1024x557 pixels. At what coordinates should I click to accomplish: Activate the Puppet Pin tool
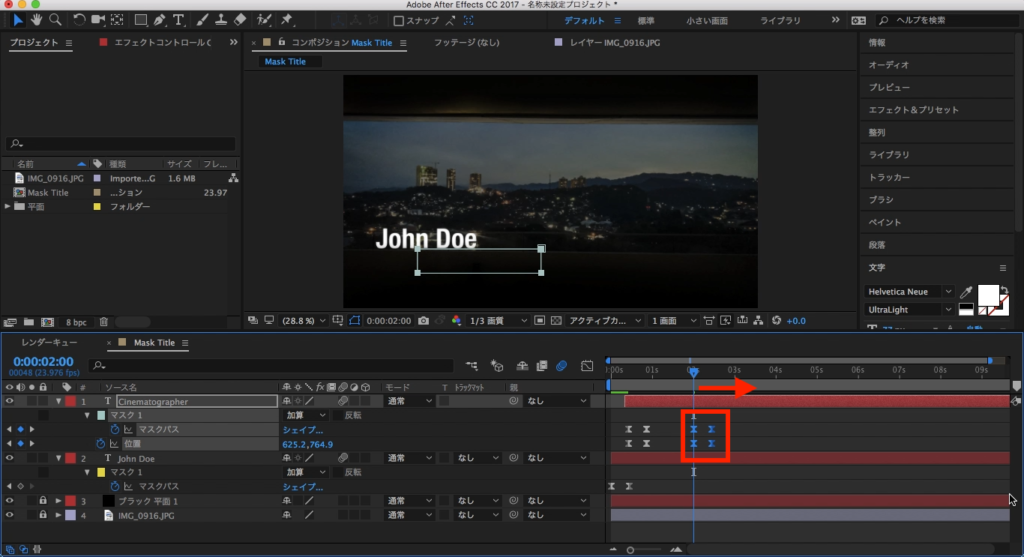pos(287,20)
